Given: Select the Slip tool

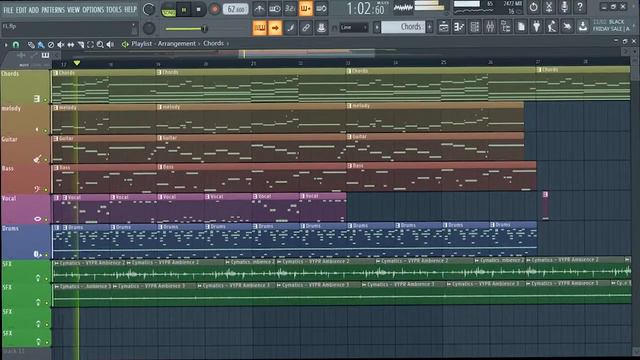Looking at the screenshot, I should [x=71, y=44].
